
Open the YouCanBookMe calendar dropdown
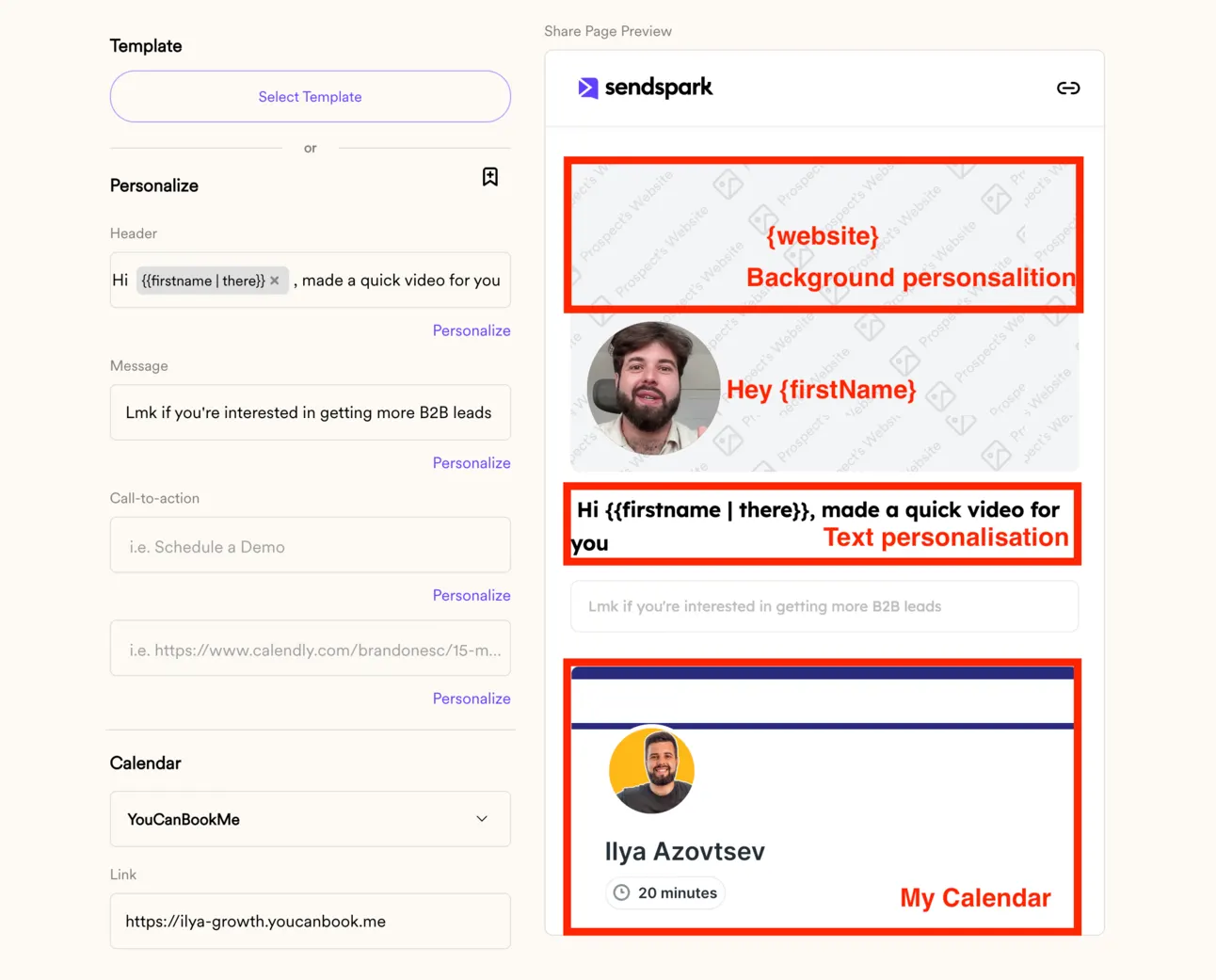point(310,819)
